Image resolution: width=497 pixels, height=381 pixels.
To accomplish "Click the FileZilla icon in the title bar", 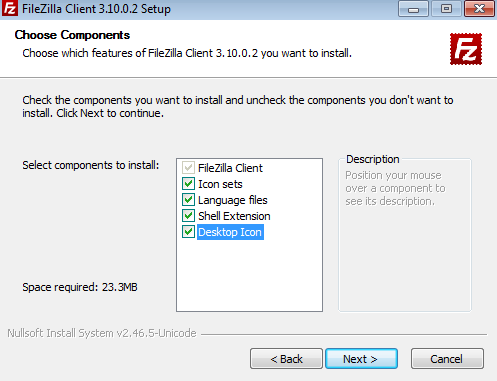I will [x=9, y=8].
